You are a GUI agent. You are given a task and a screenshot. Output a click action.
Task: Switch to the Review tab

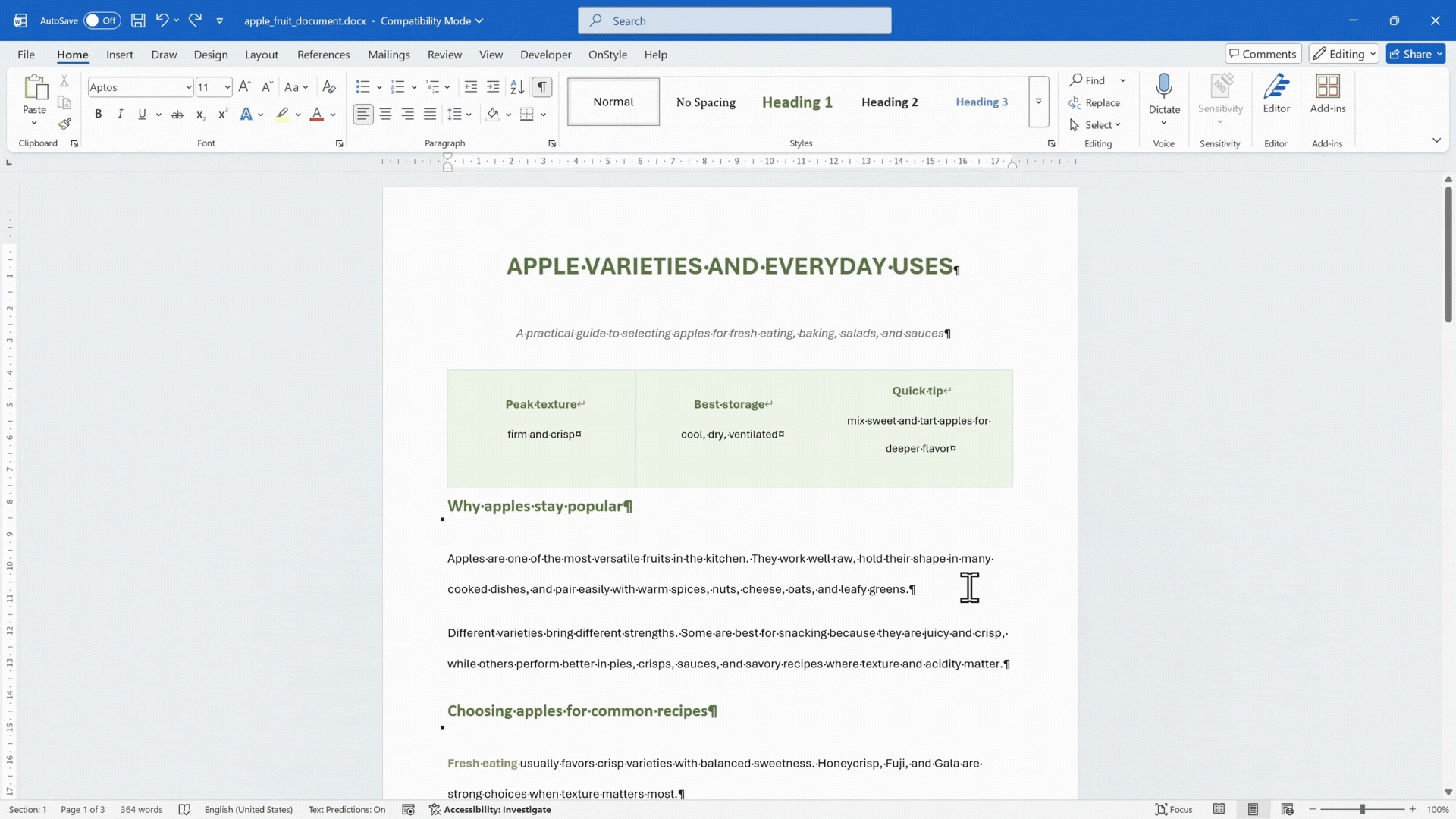pyautogui.click(x=444, y=55)
